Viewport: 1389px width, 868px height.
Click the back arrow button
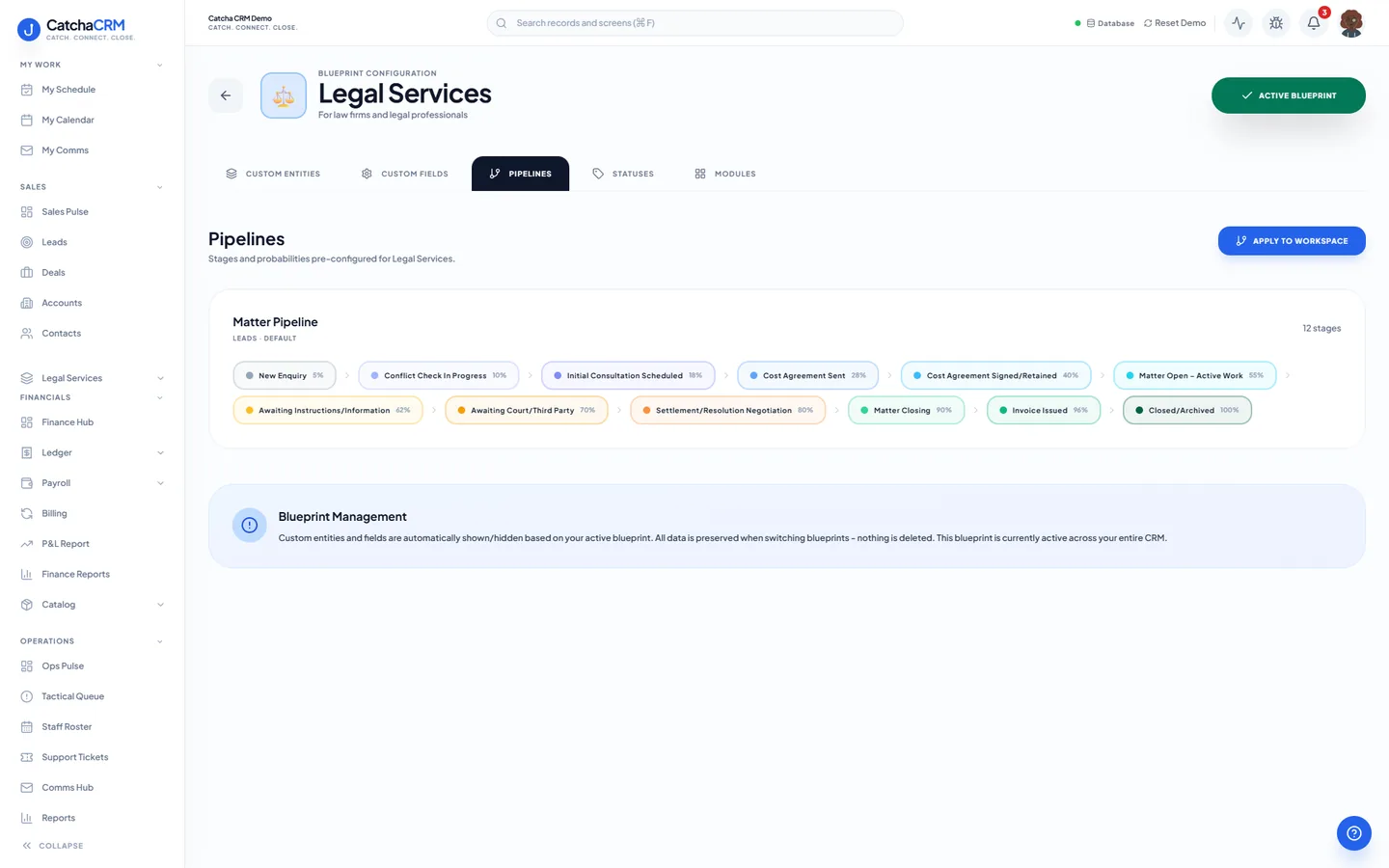coord(226,95)
